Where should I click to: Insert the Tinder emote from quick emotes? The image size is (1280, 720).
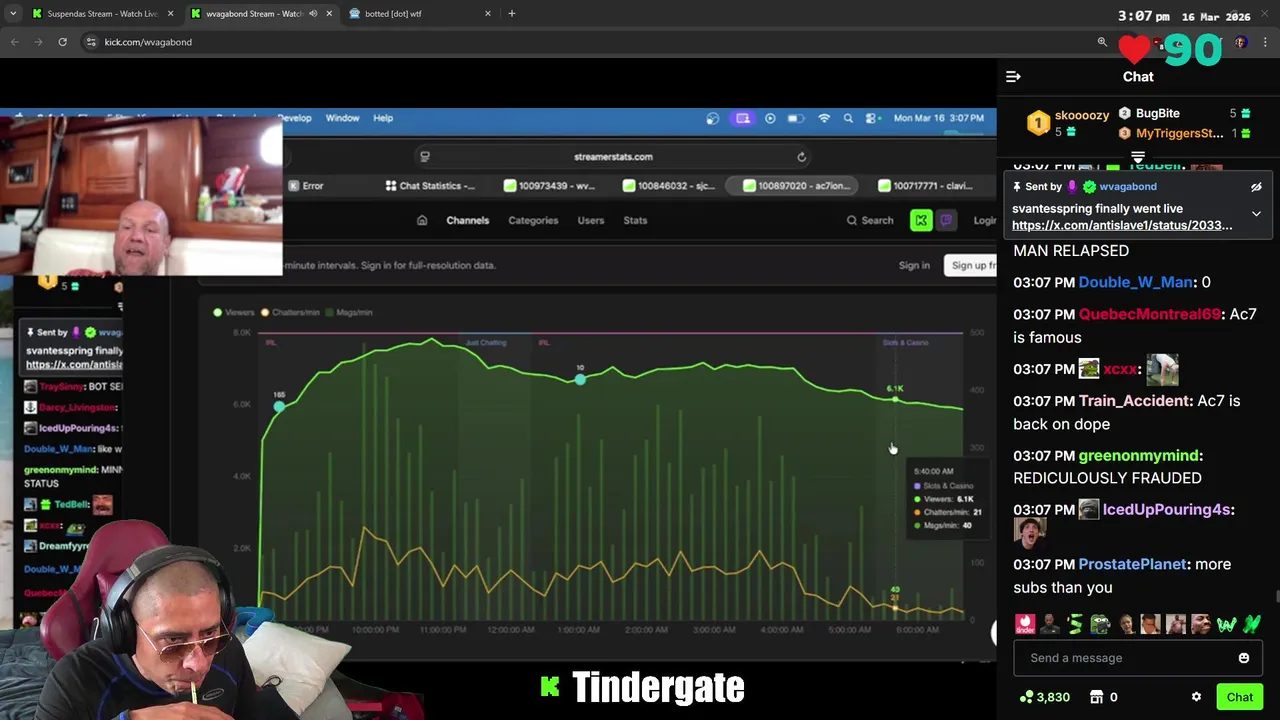tap(1025, 625)
